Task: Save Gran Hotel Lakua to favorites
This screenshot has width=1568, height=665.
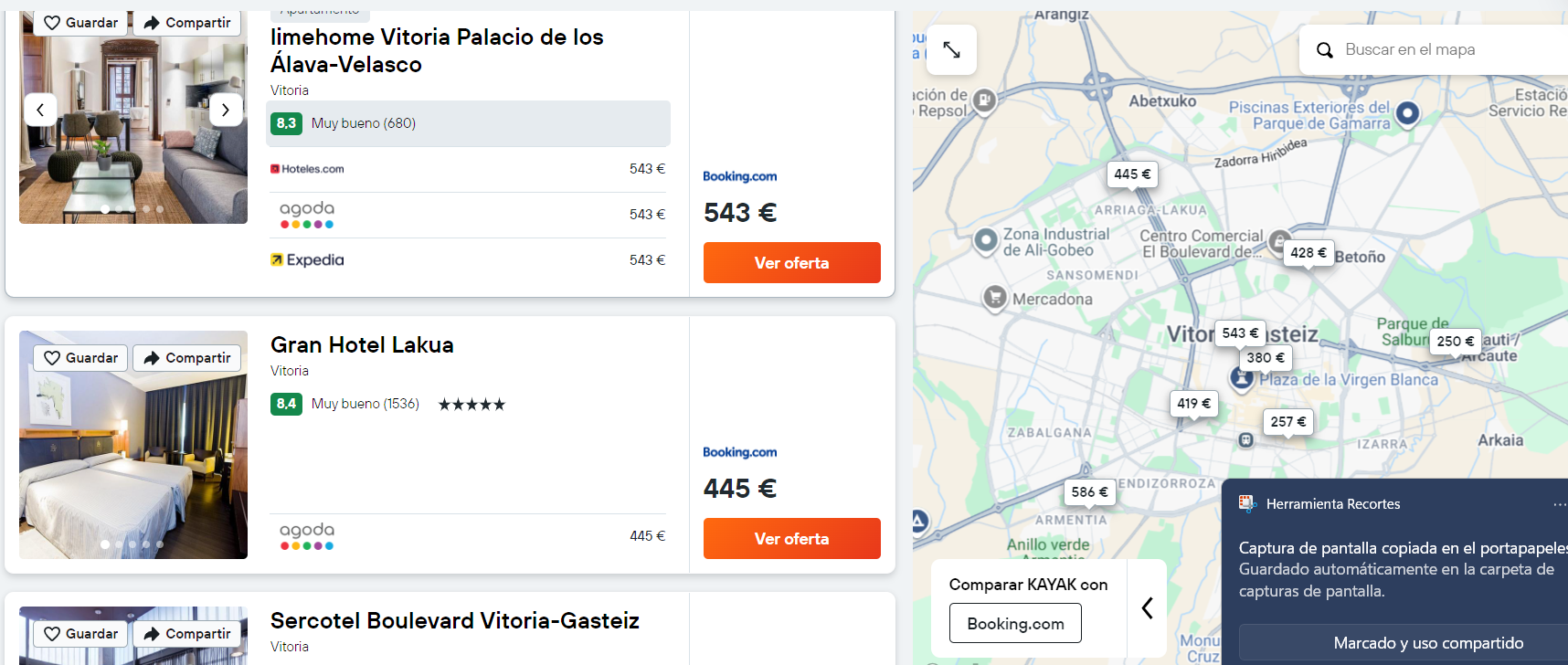Action: coord(81,358)
